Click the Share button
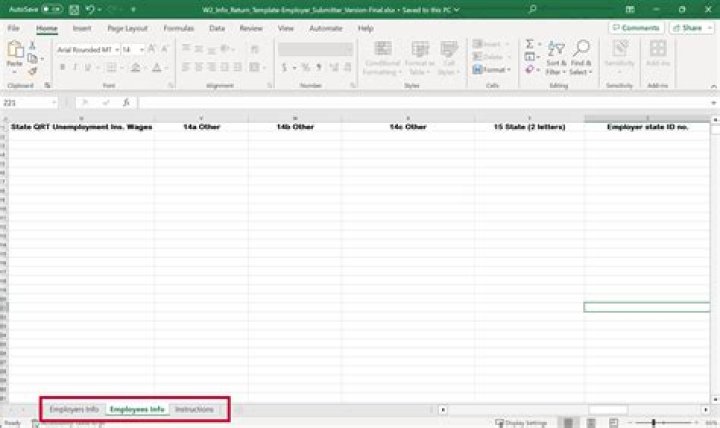The width and height of the screenshot is (720, 428). pyautogui.click(x=690, y=28)
